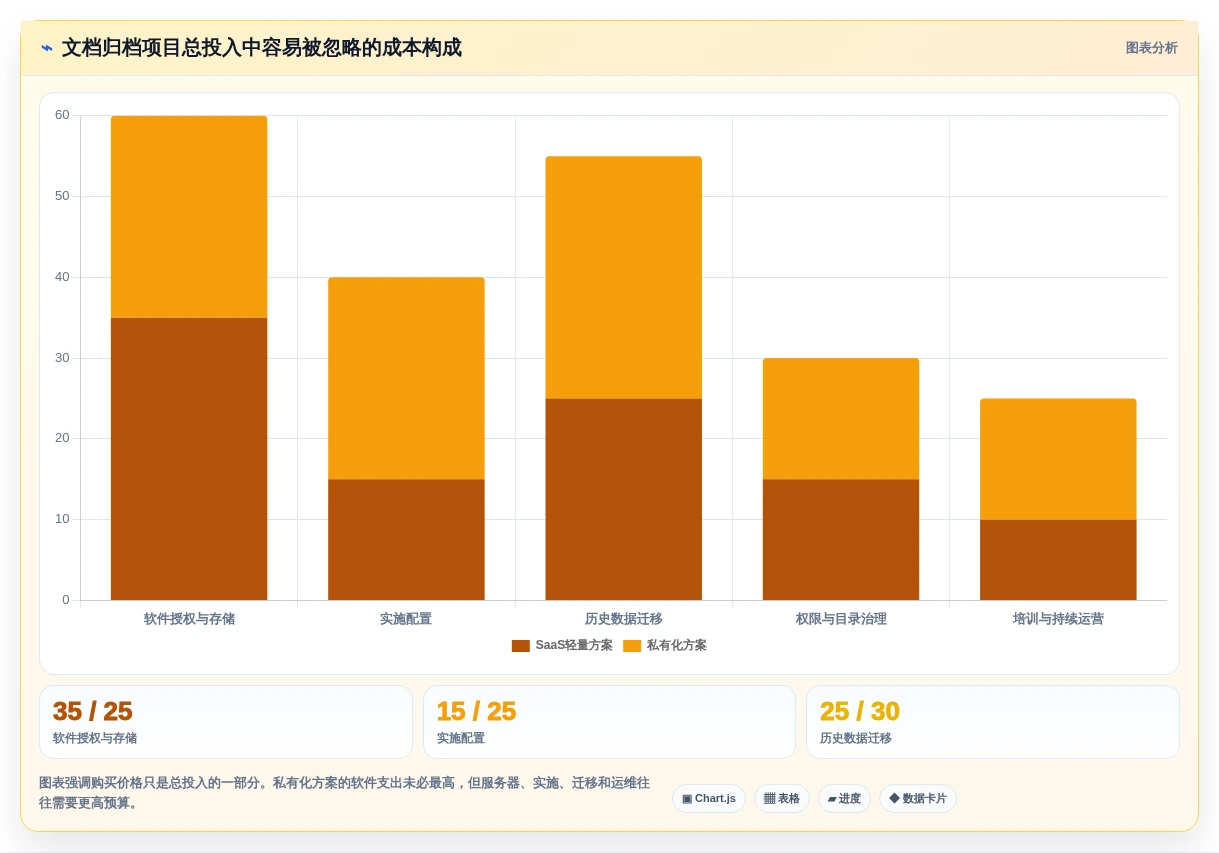Click the 软件授权与存储 x-axis label
The image size is (1219, 853).
pyautogui.click(x=189, y=619)
